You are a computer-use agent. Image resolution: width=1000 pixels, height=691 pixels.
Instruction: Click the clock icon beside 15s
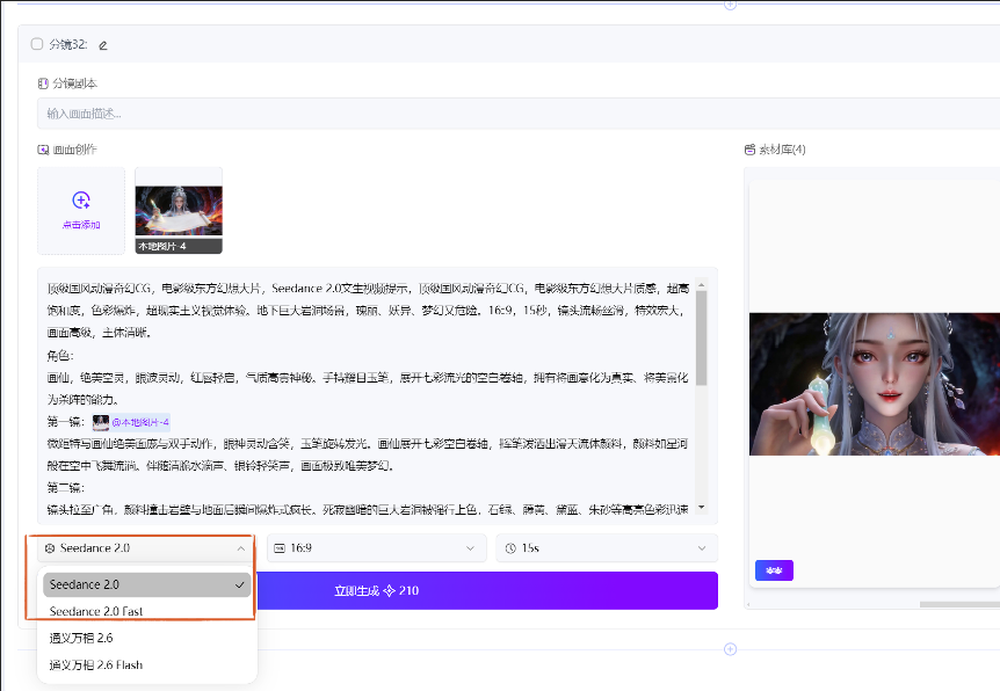coord(510,548)
